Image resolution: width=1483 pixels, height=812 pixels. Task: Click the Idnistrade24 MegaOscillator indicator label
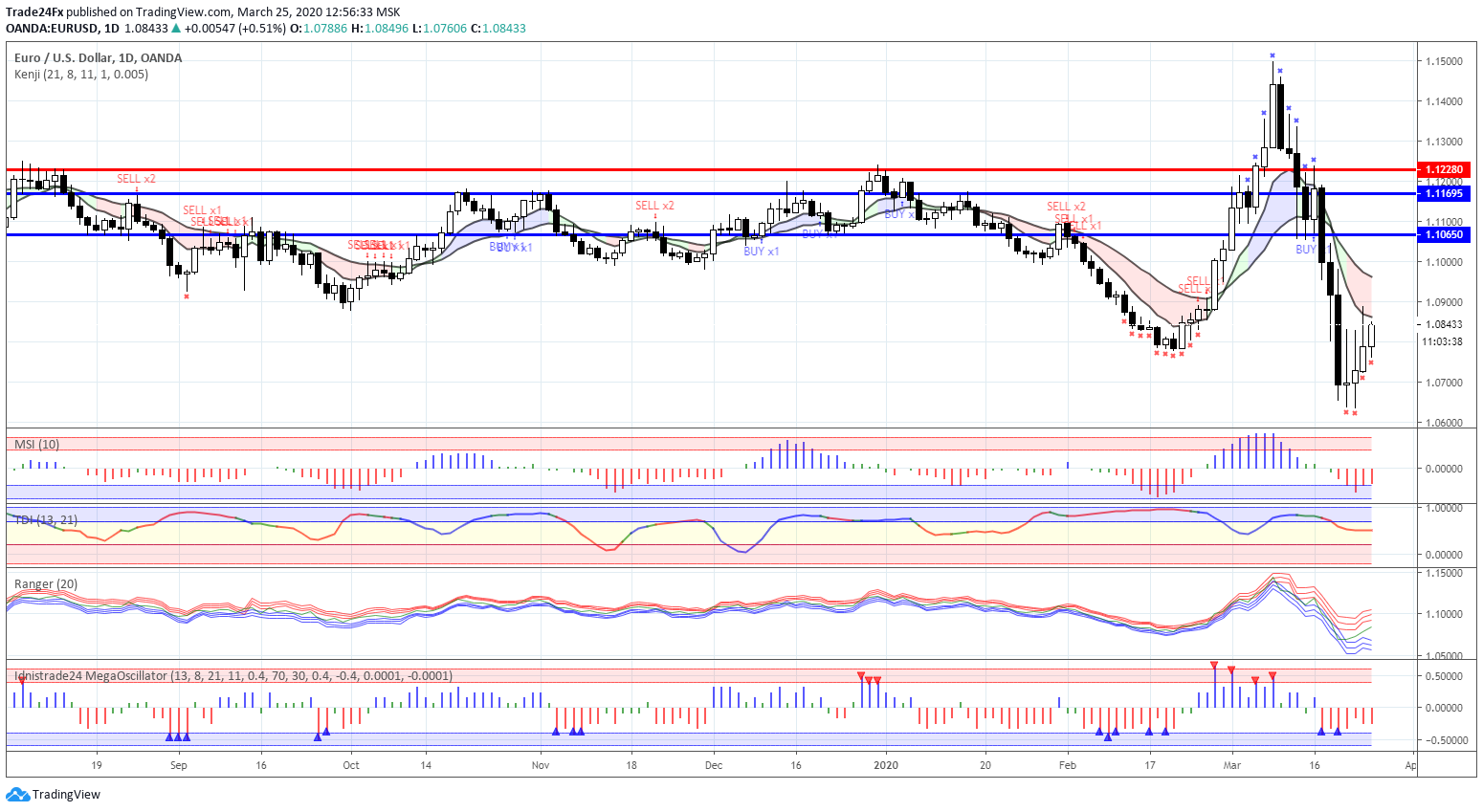[233, 675]
